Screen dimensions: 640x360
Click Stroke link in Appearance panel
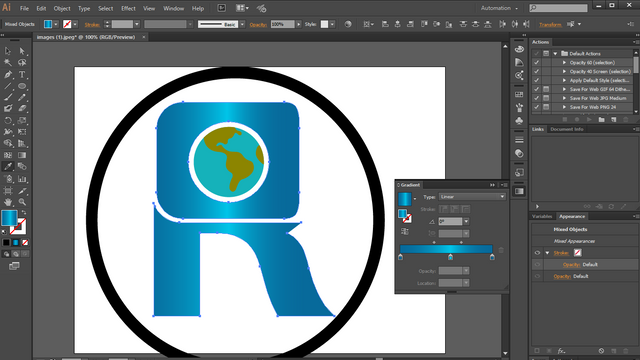tap(561, 253)
